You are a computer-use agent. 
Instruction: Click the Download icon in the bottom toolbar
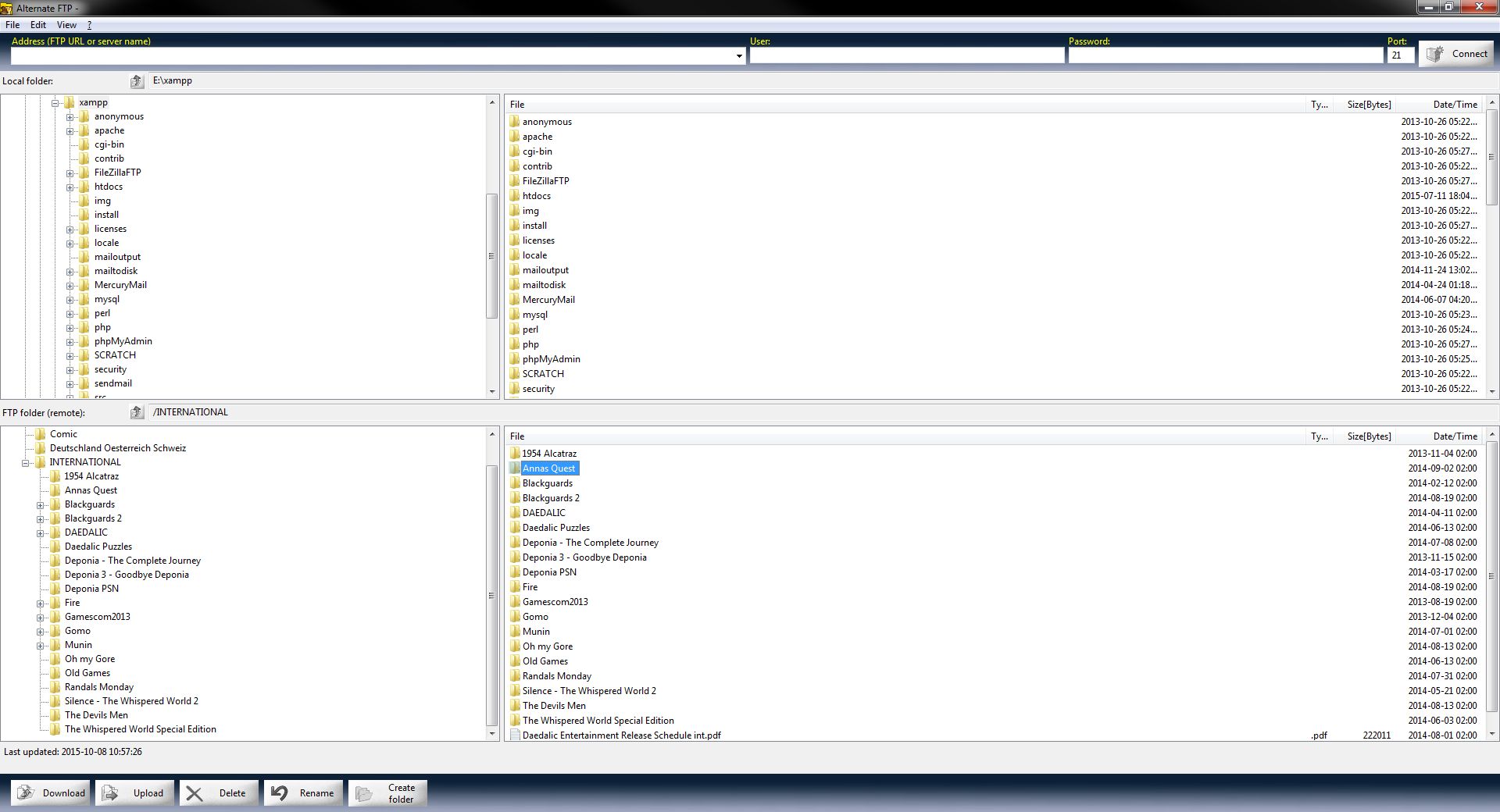tap(26, 792)
